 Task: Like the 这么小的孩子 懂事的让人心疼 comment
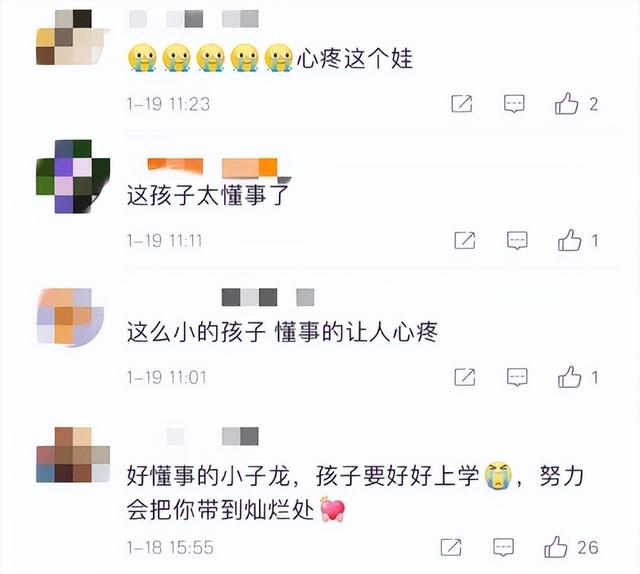[569, 376]
